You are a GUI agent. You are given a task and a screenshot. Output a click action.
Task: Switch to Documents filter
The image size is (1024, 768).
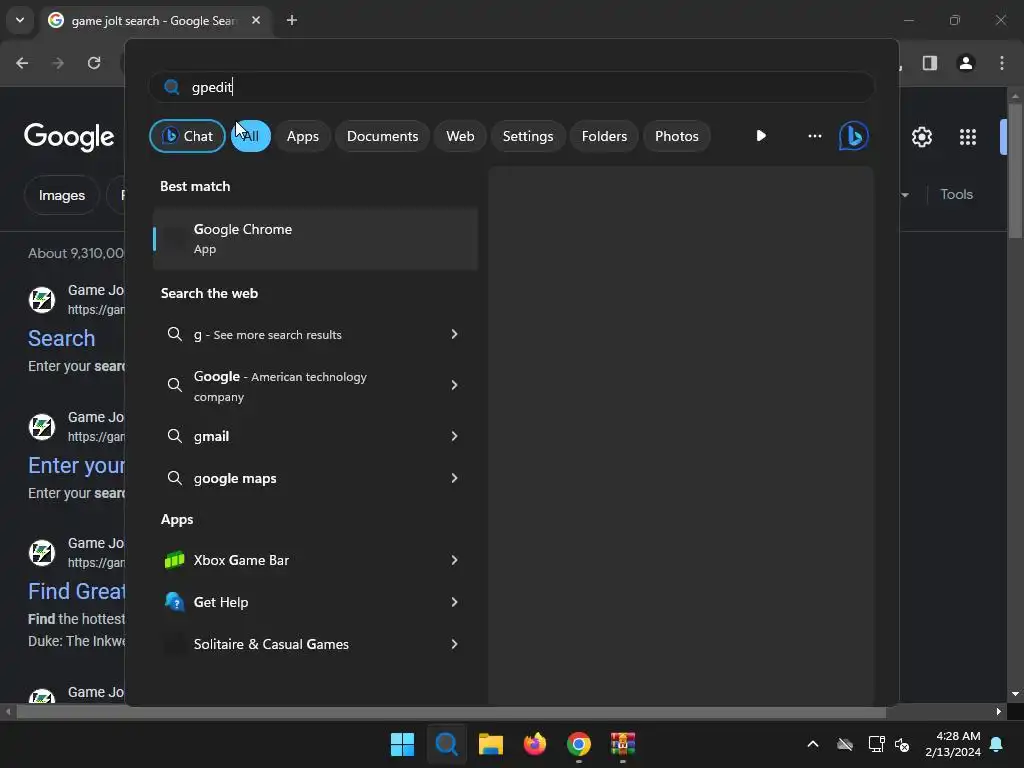383,136
